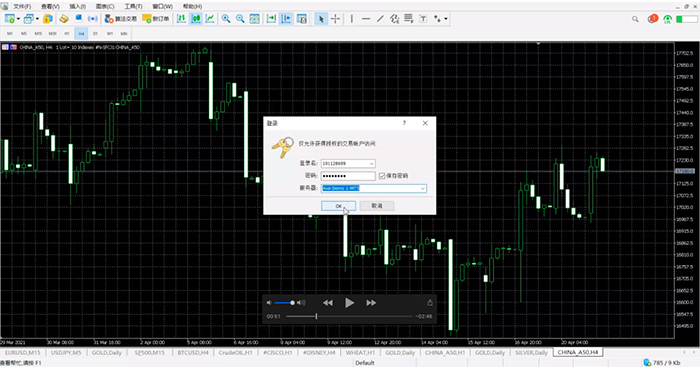Screen dimensions: 700x367
Task: Click the tile windows grid icon
Action: (x=254, y=19)
